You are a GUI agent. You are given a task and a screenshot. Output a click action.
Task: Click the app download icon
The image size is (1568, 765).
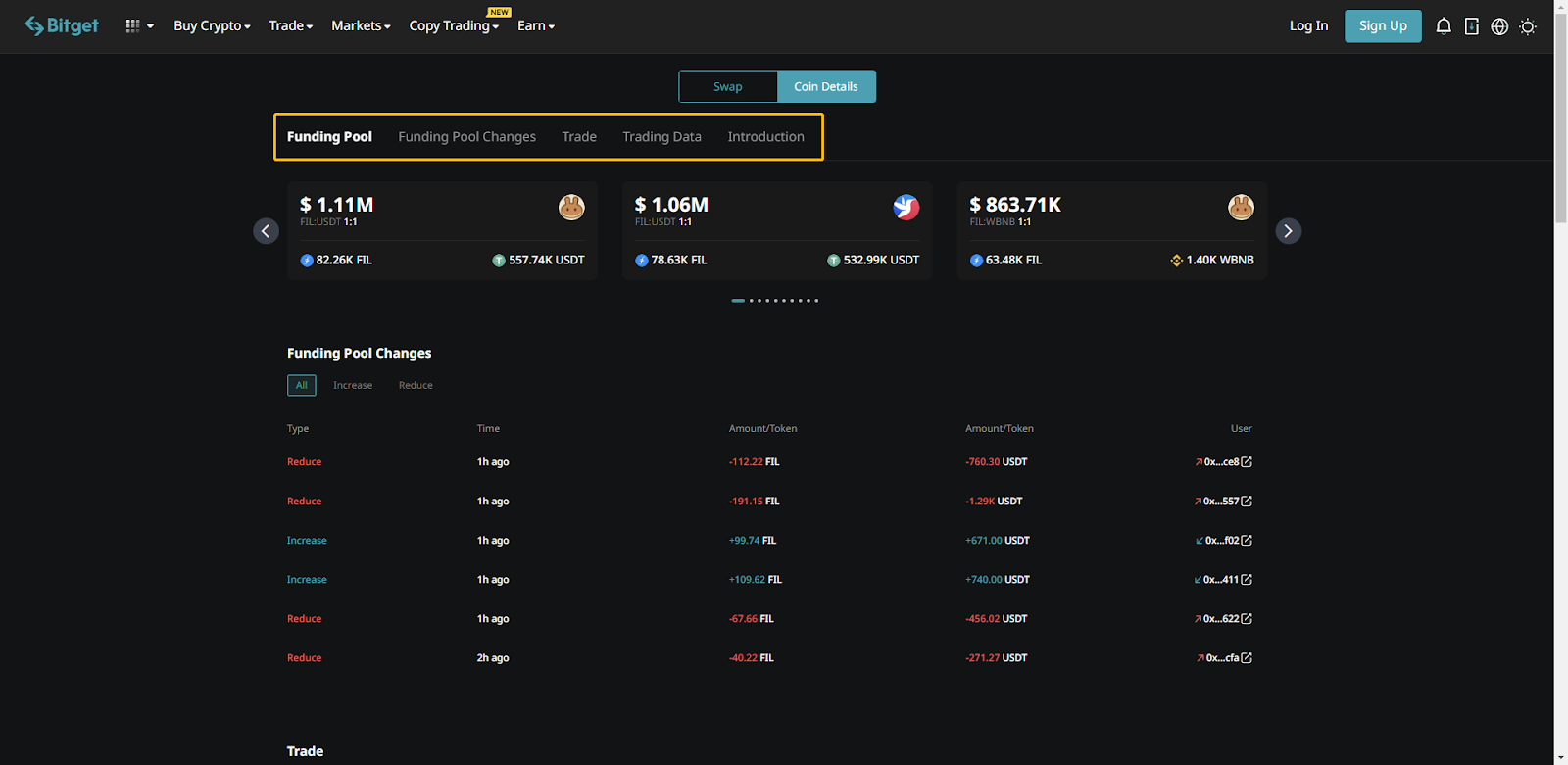pos(1471,26)
